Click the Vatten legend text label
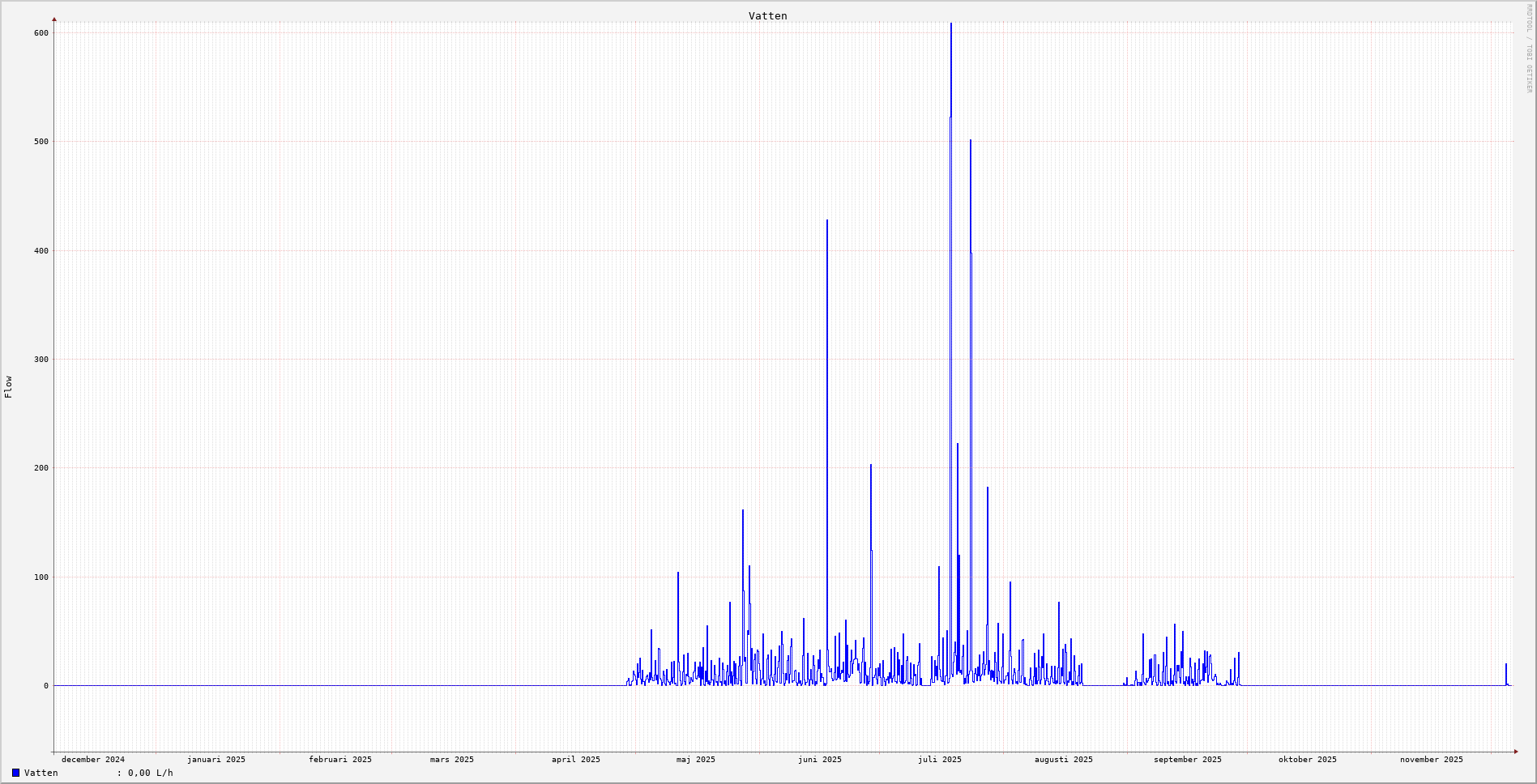The image size is (1537, 784). pyautogui.click(x=41, y=773)
